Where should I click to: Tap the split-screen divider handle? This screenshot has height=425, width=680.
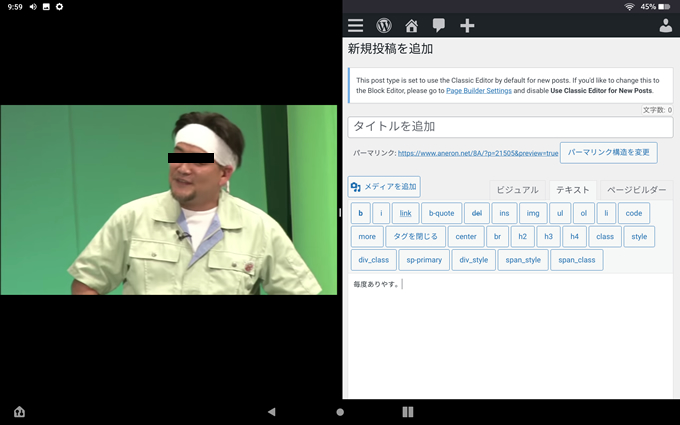click(340, 212)
